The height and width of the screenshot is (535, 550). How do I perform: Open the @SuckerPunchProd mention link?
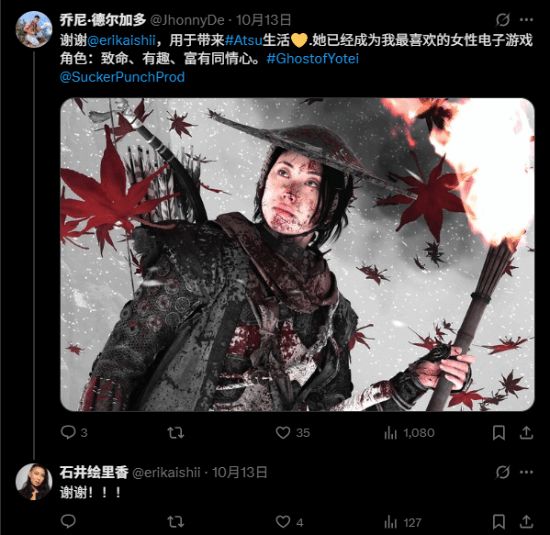(122, 77)
